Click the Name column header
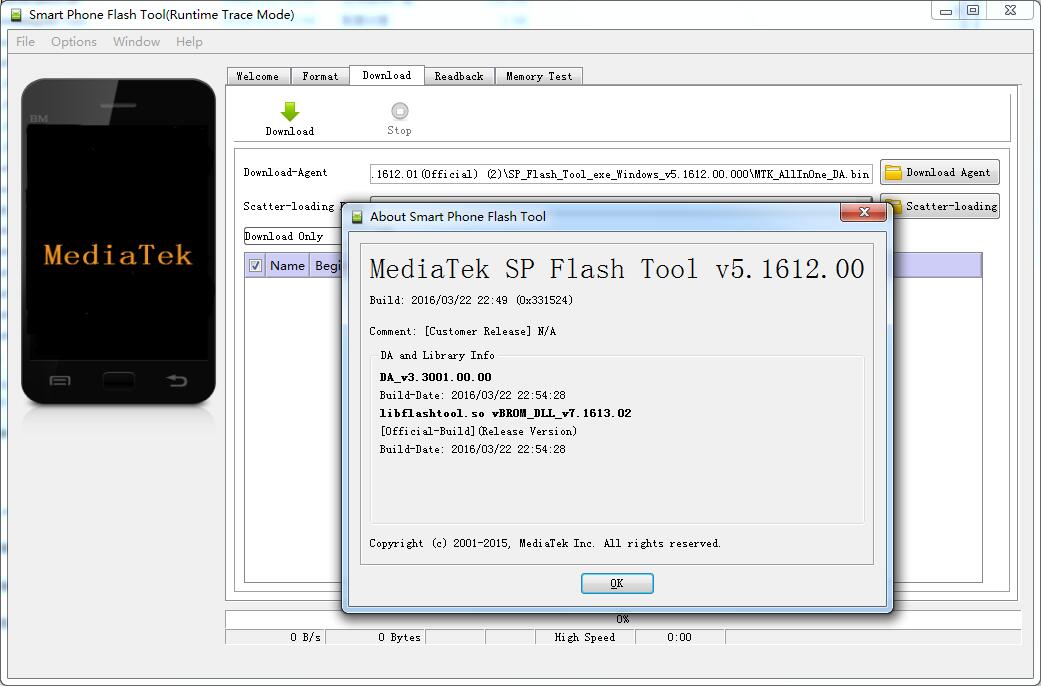 287,266
